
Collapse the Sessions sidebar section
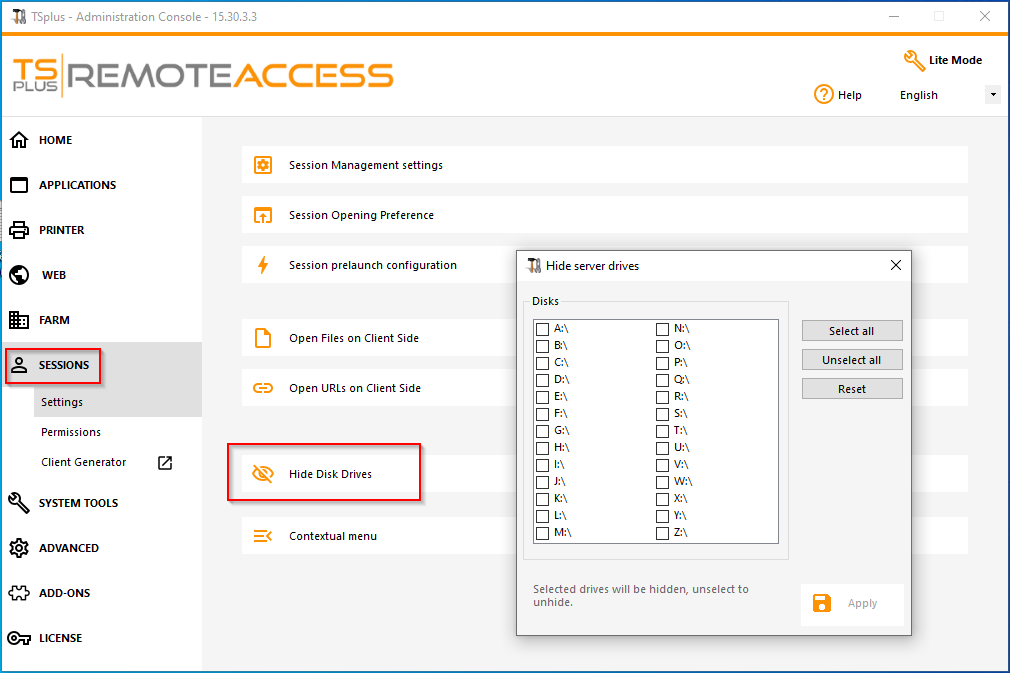(x=64, y=365)
